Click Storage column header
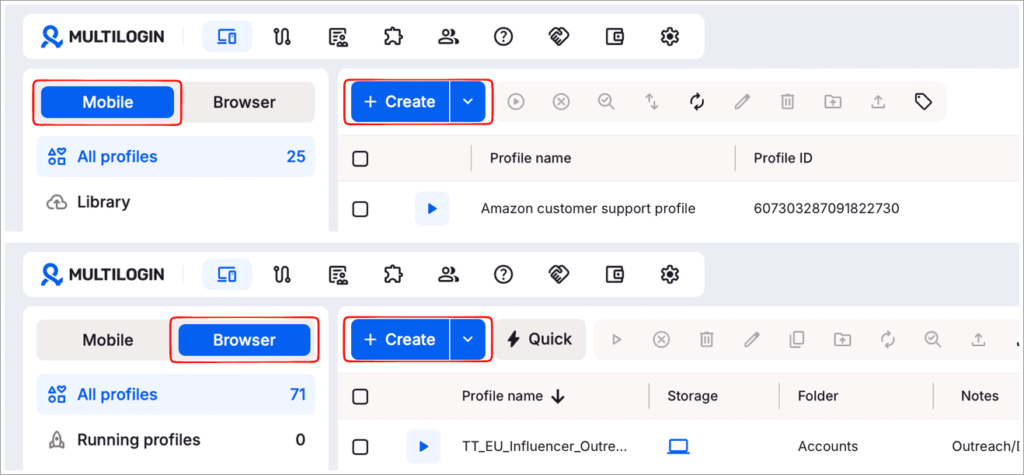1024x475 pixels. point(692,396)
